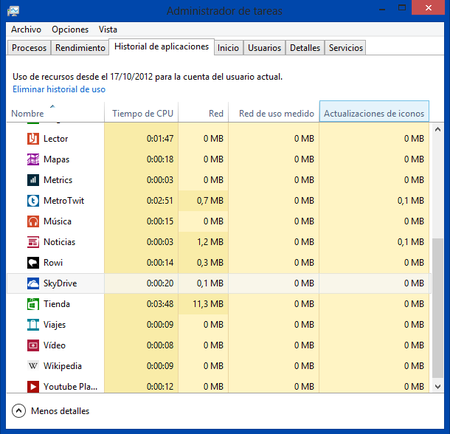Select the Noticias row name

coord(59,242)
